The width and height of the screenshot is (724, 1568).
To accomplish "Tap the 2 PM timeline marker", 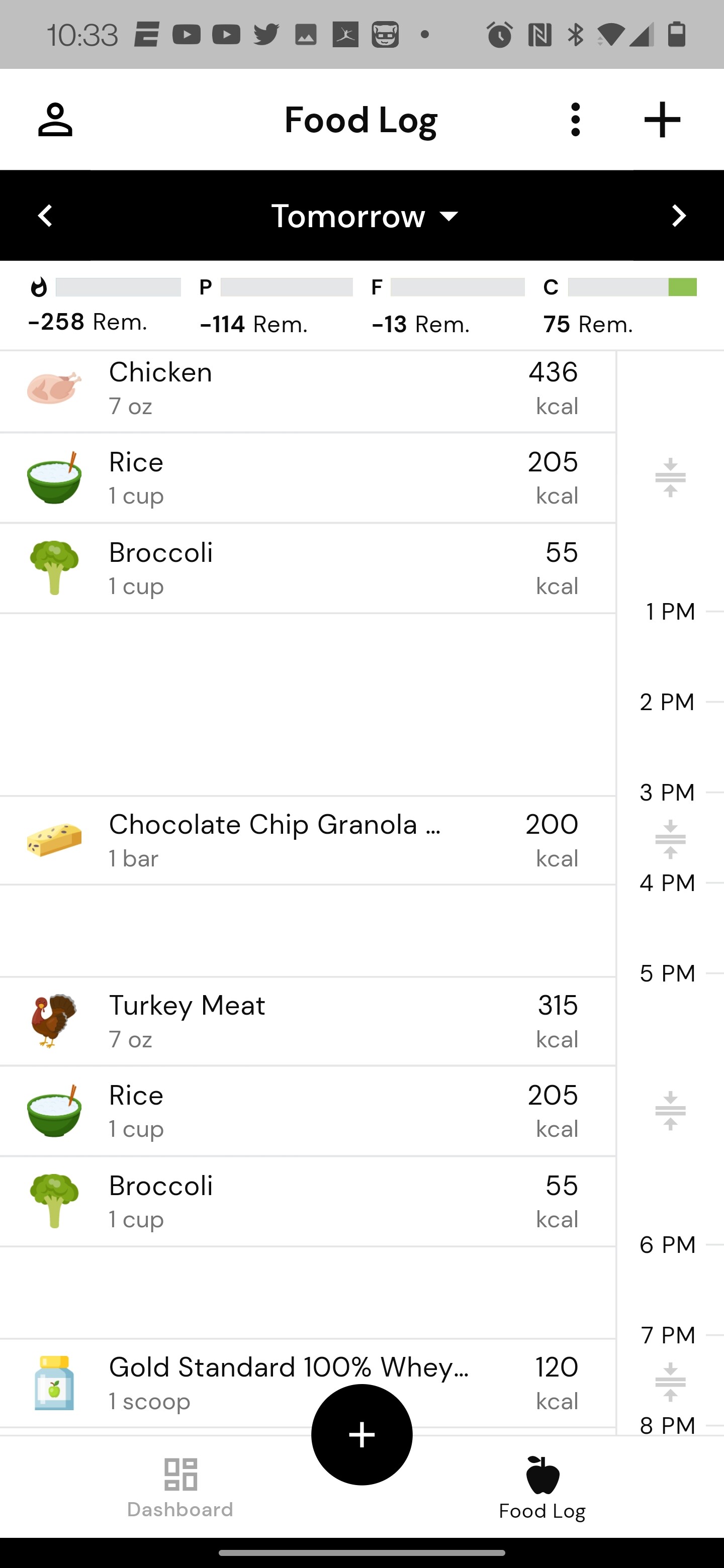I will tap(667, 703).
